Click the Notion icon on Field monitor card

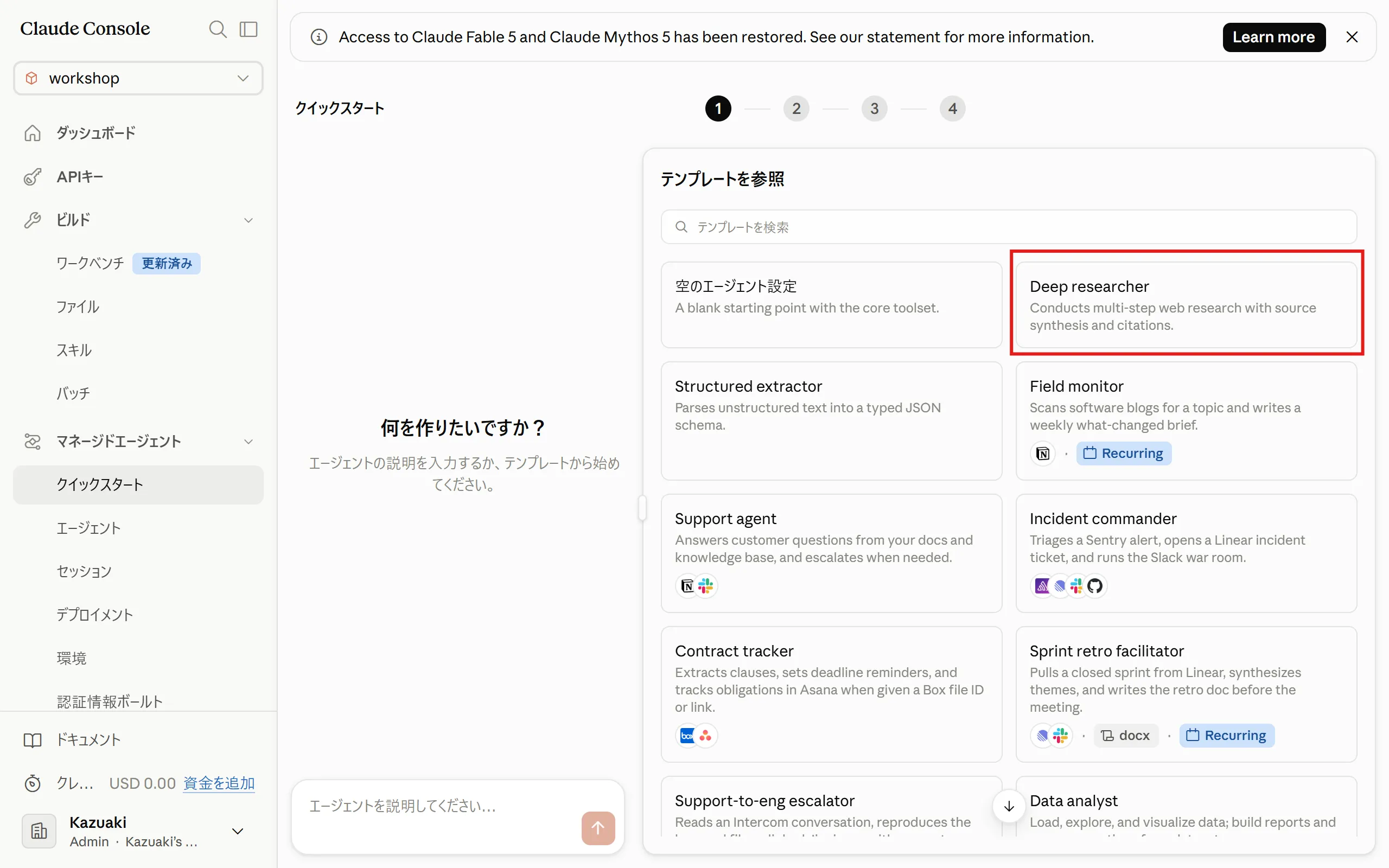click(1043, 454)
